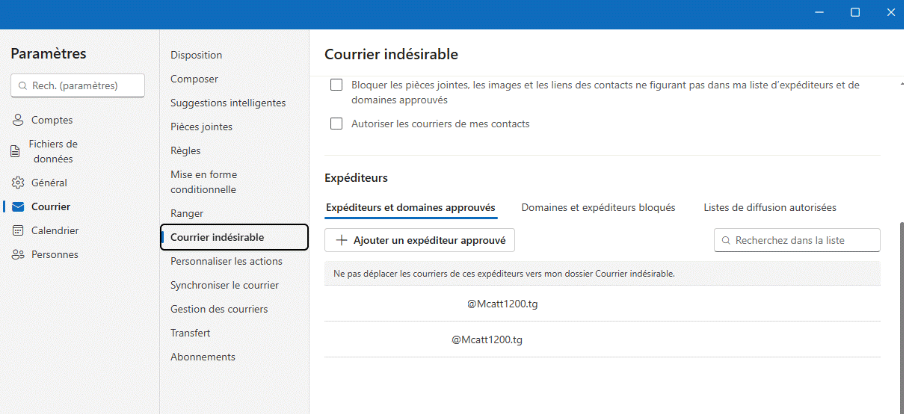The width and height of the screenshot is (904, 414).
Task: Click the Personnes people icon
Action: 18,254
